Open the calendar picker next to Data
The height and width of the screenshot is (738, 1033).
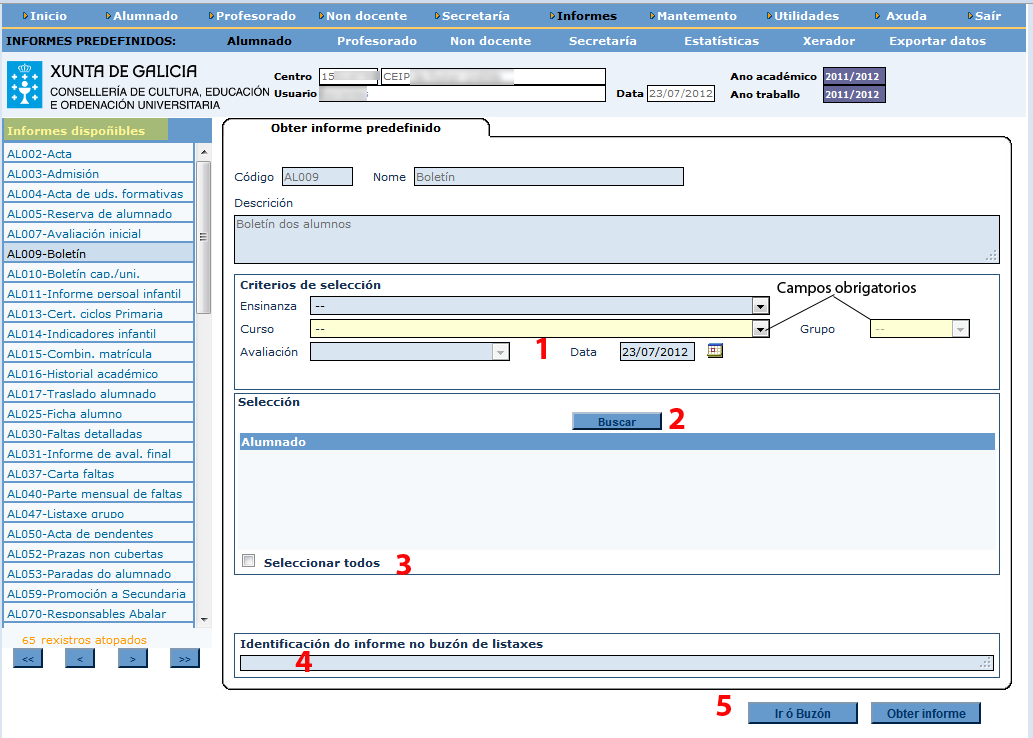(714, 351)
